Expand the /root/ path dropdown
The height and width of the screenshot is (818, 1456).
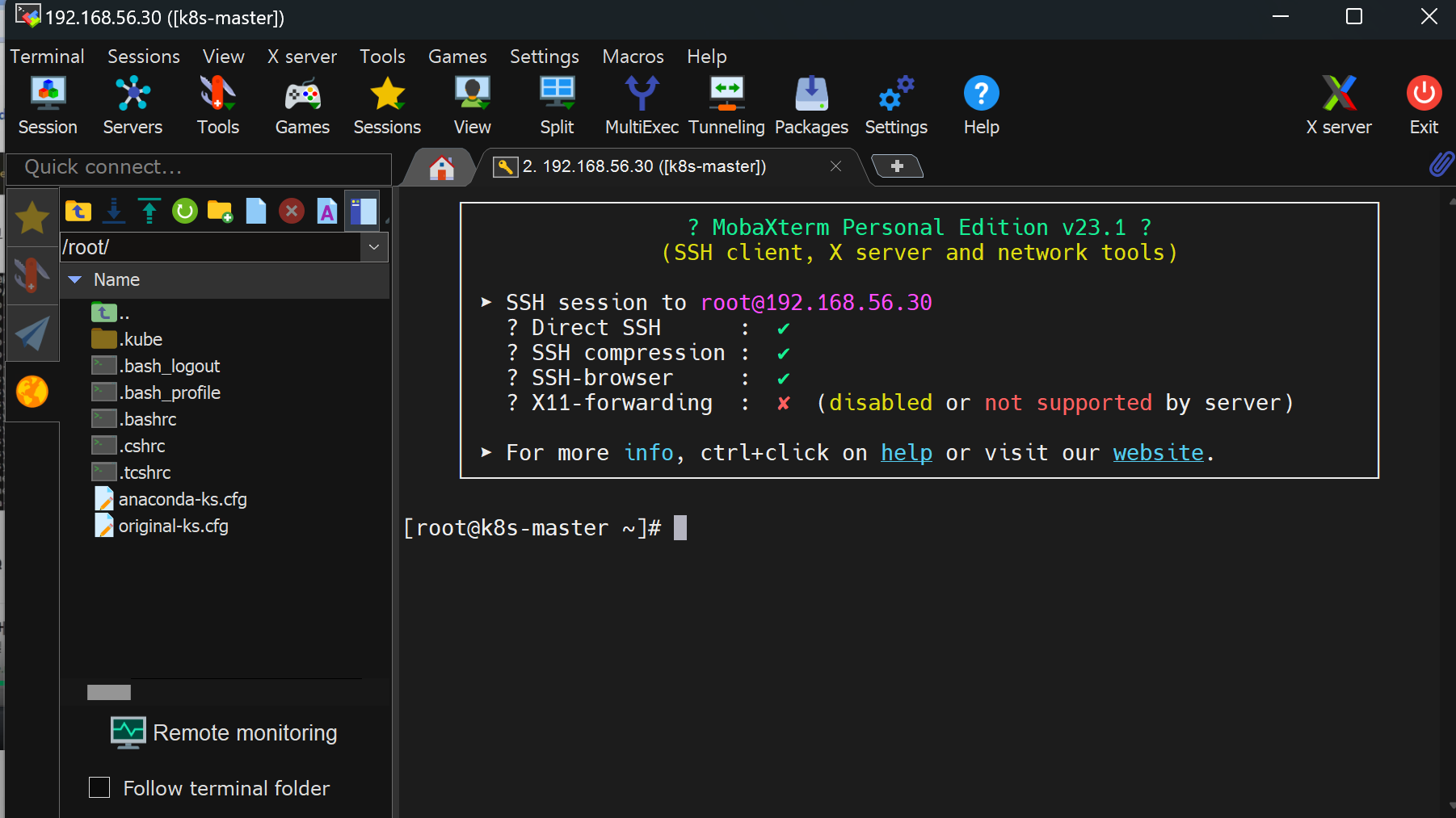click(374, 247)
